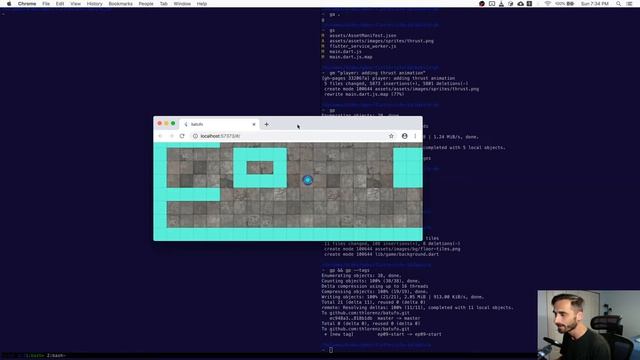Image resolution: width=640 pixels, height=360 pixels.
Task: Click the Chrome forward arrow
Action: [171, 136]
